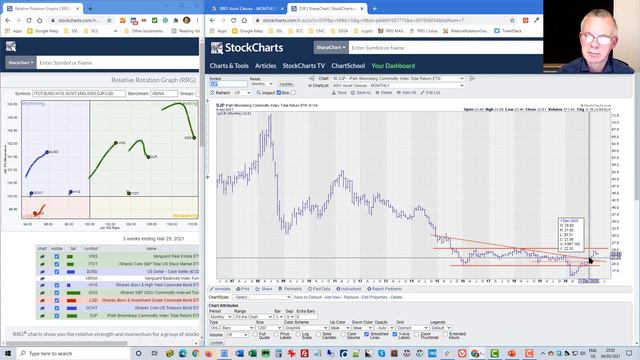Switch to the Asset Classes MONTHLY browser tab
640x360 pixels.
coord(247,9)
